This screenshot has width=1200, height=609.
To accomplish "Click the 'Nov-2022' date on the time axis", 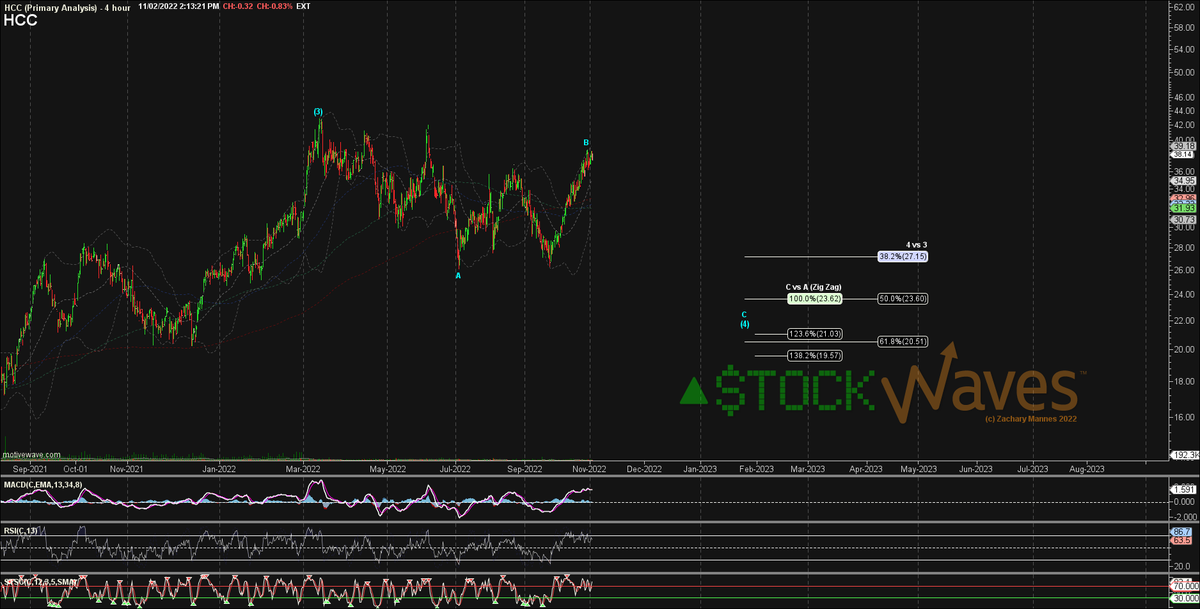I will (590, 467).
